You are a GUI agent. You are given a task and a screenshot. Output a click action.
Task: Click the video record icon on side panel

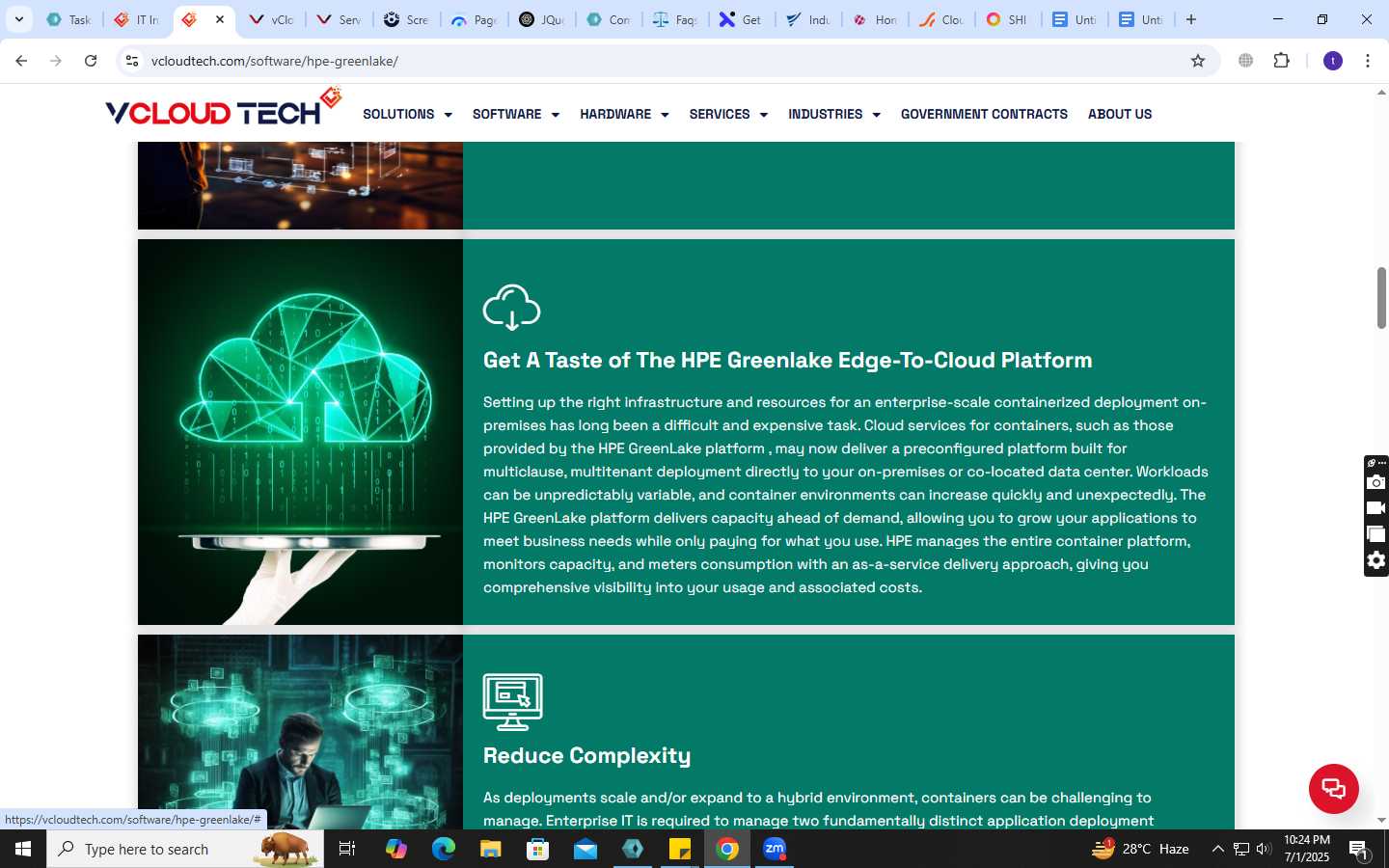click(1376, 508)
